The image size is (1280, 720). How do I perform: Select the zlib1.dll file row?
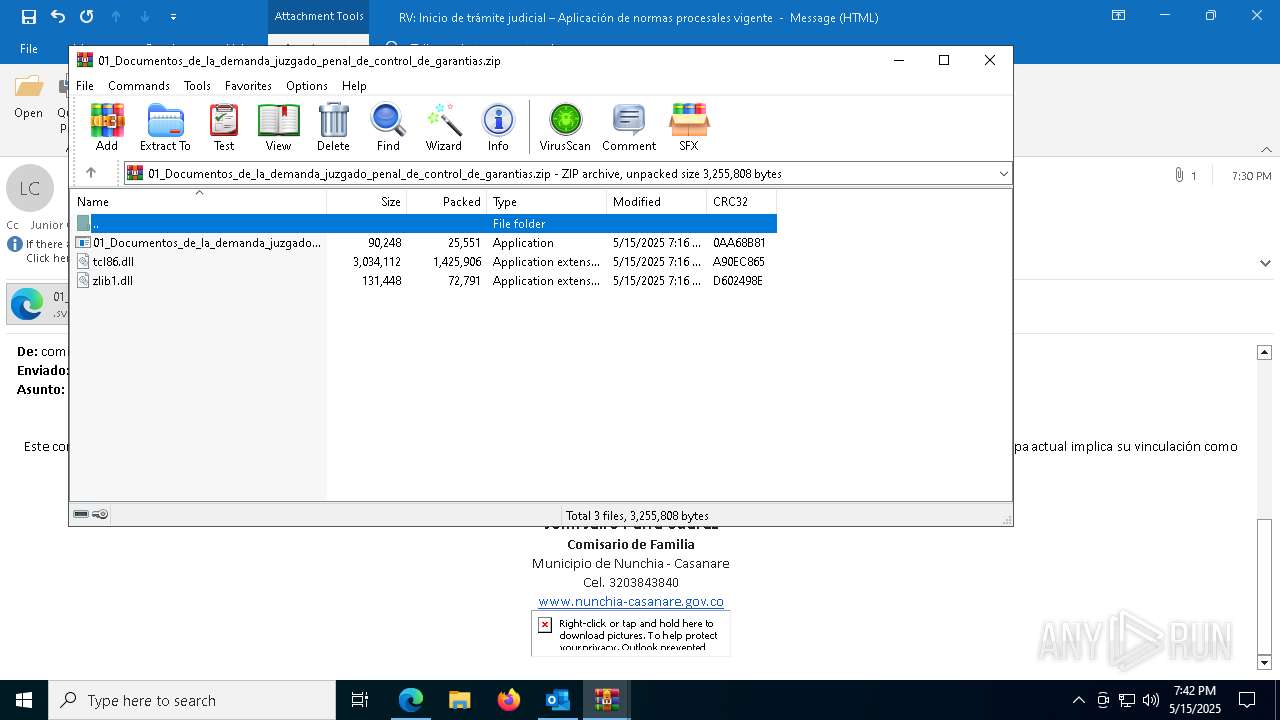tap(424, 281)
